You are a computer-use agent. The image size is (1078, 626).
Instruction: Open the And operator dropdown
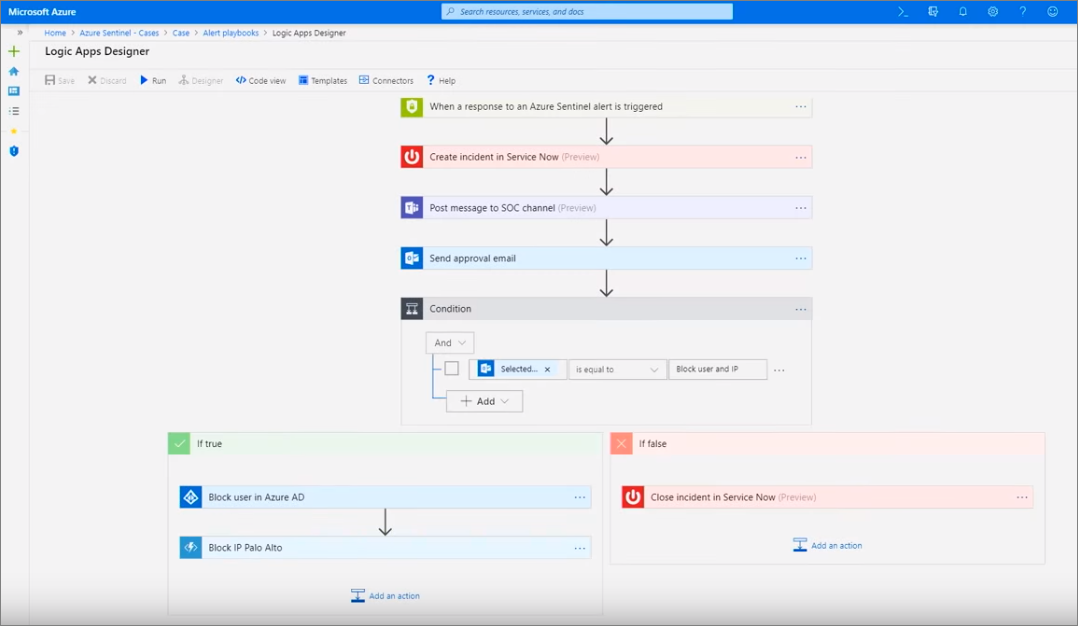pos(450,343)
